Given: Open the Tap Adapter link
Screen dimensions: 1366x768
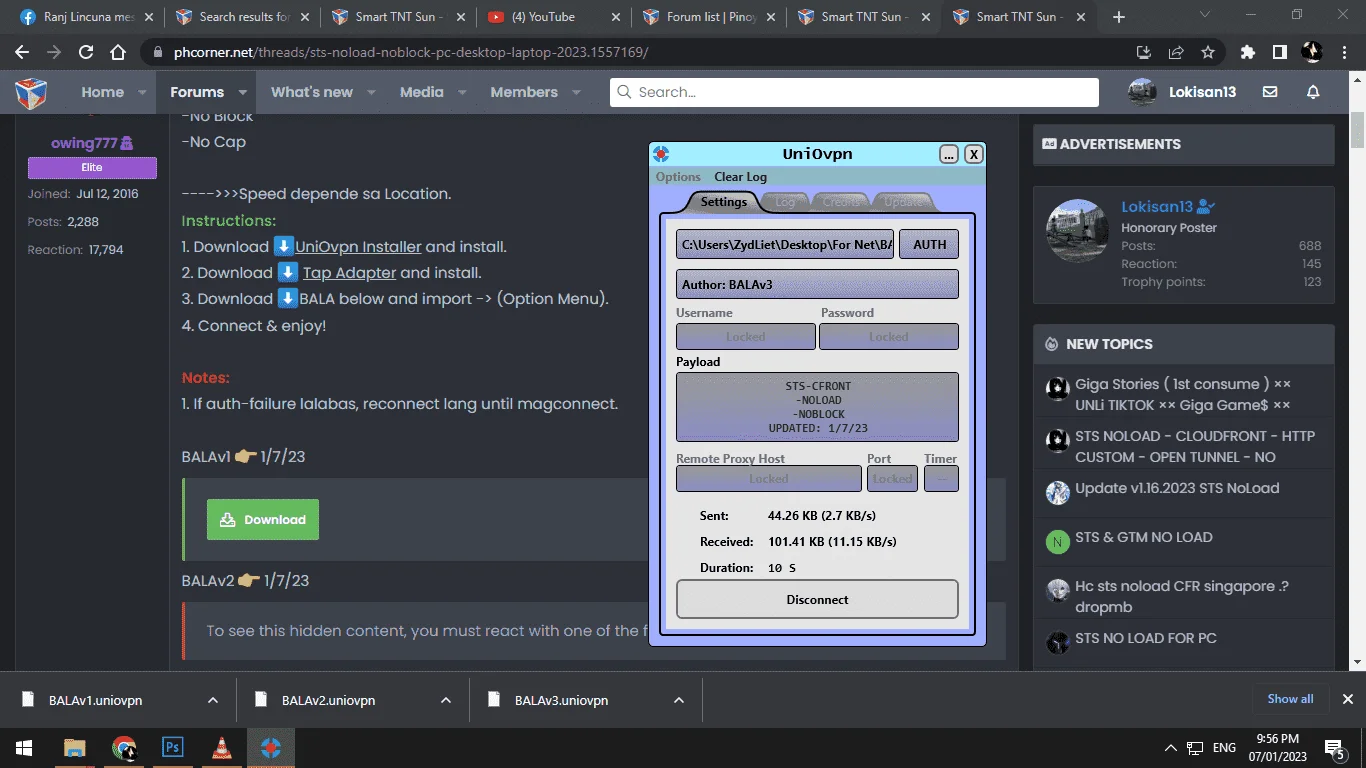Looking at the screenshot, I should point(349,273).
